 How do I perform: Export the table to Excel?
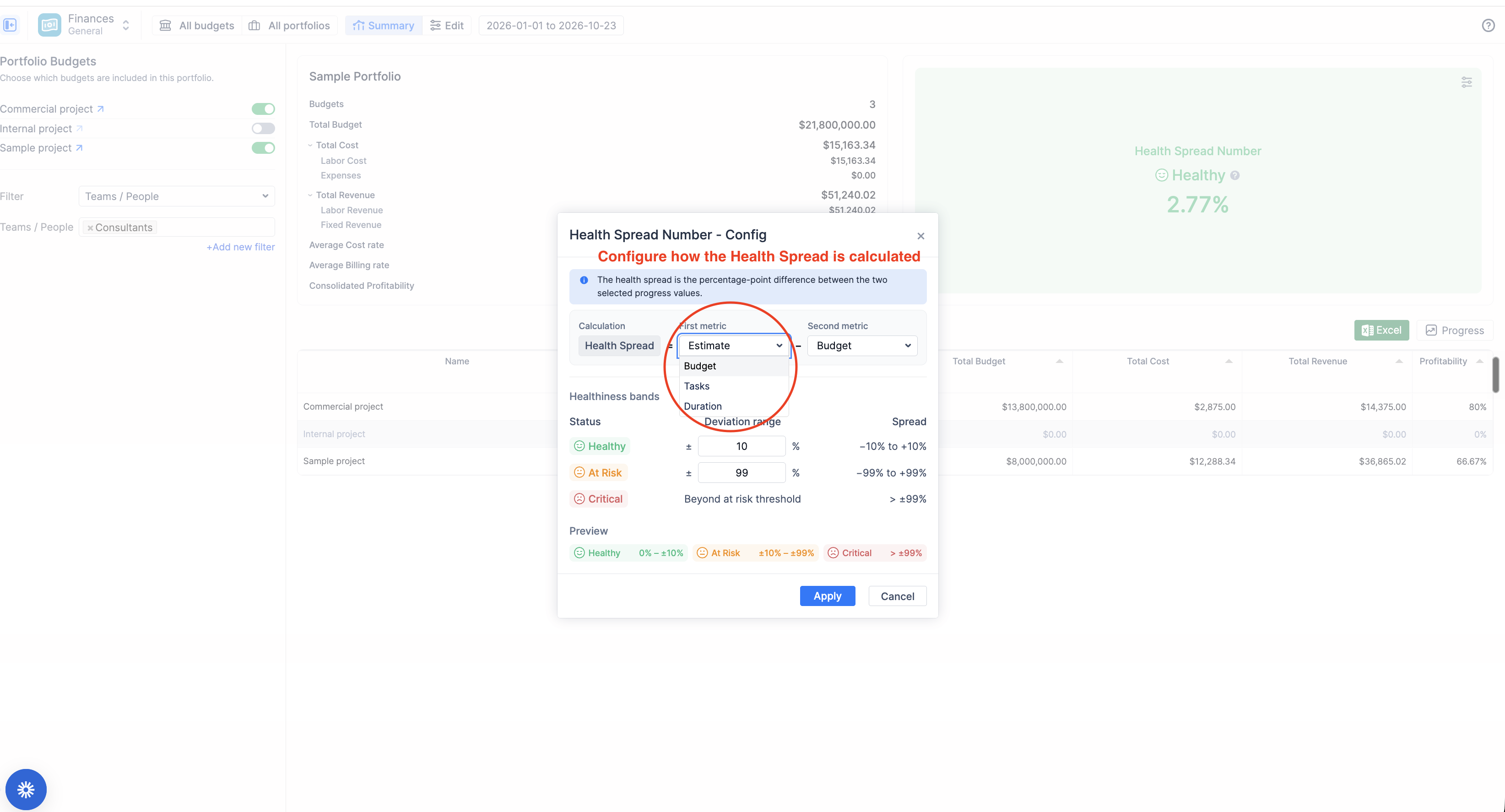click(x=1381, y=330)
